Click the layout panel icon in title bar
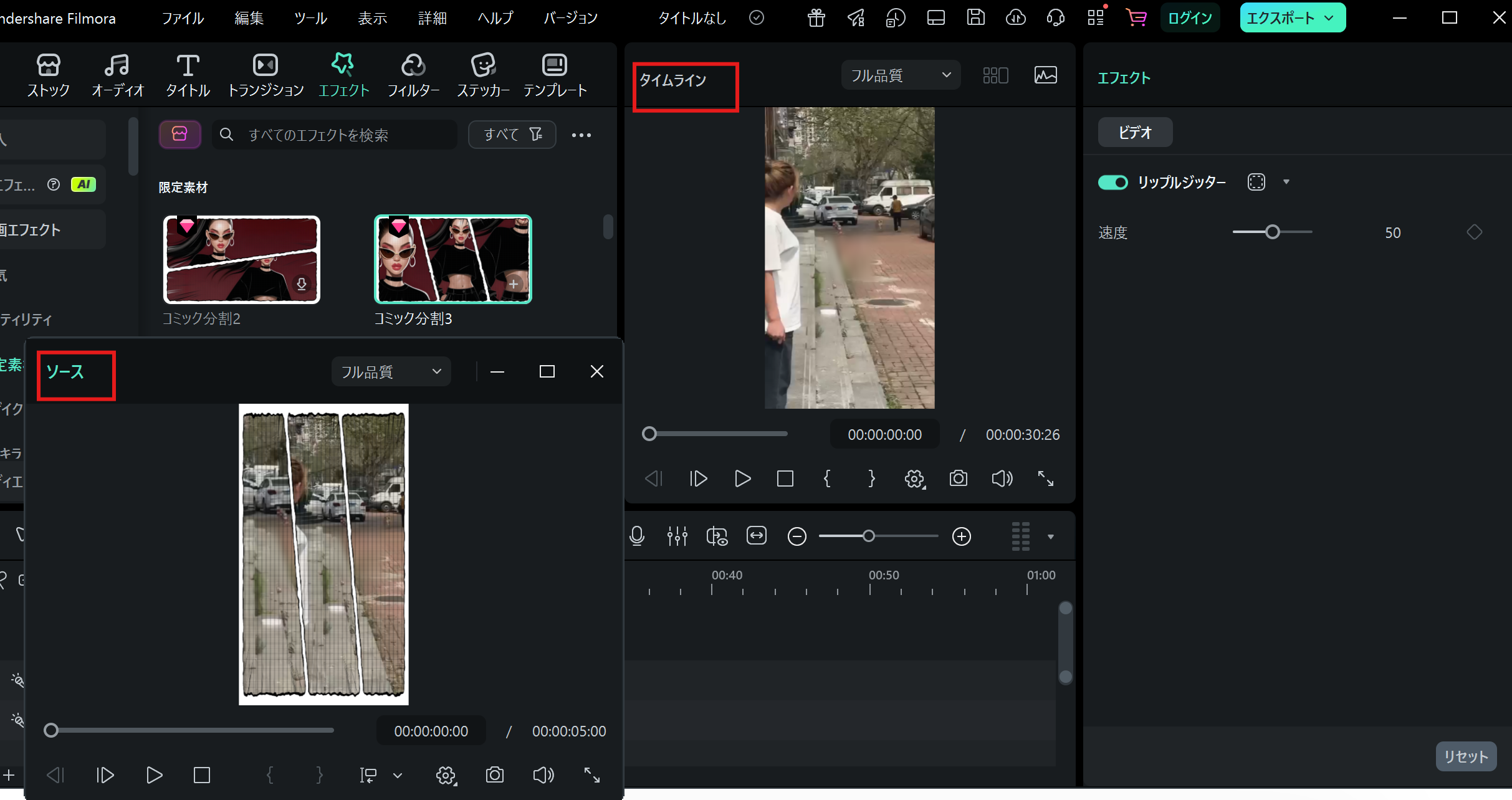1512x800 pixels. tap(936, 17)
